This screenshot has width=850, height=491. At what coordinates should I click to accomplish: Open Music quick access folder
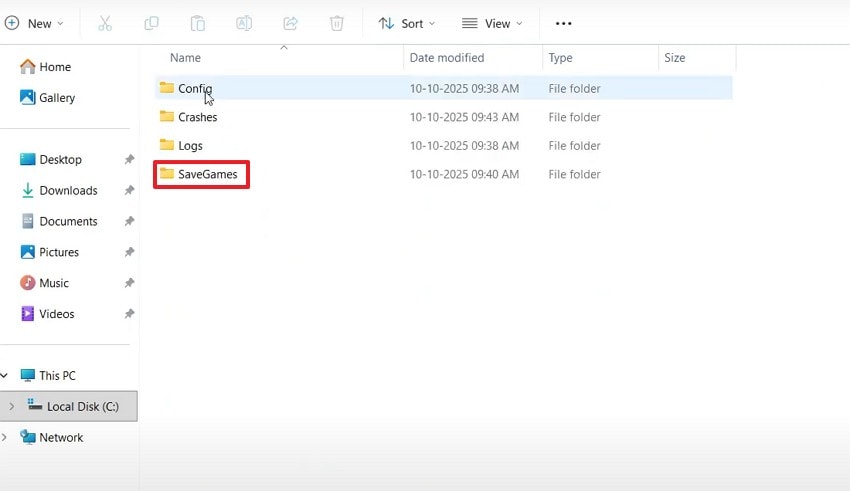54,283
